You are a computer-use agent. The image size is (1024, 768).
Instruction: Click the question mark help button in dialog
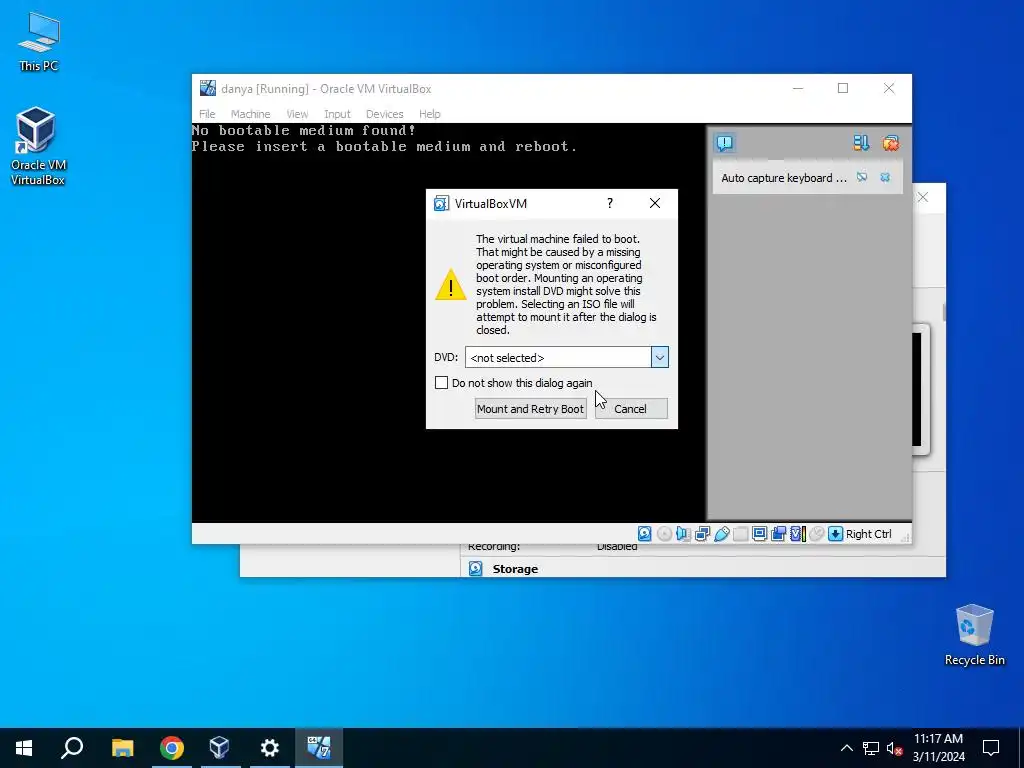click(610, 203)
